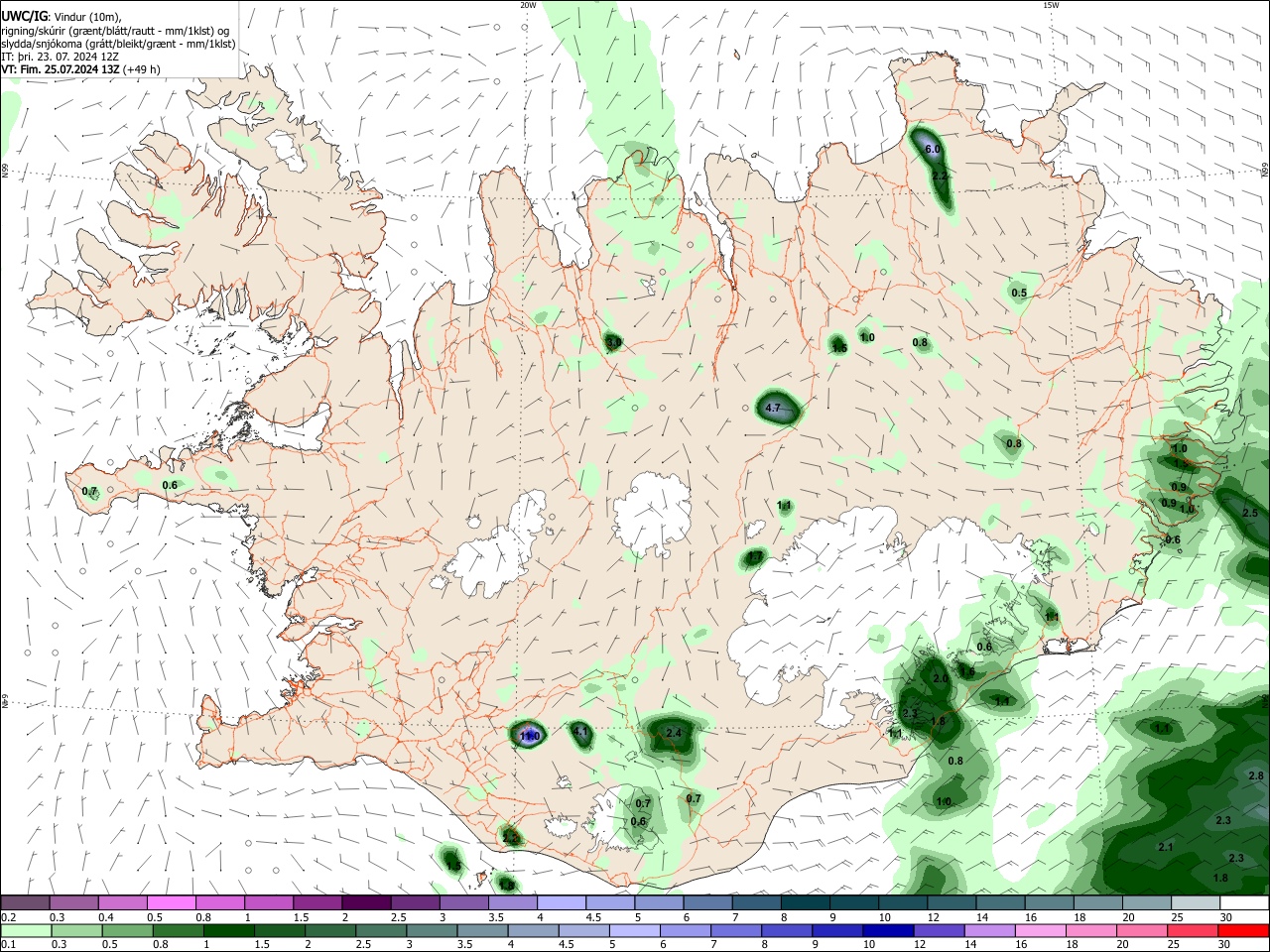Screen dimensions: 1270x952
Task: Click the 4.1 precipitation label in the south
Action: coord(581,732)
